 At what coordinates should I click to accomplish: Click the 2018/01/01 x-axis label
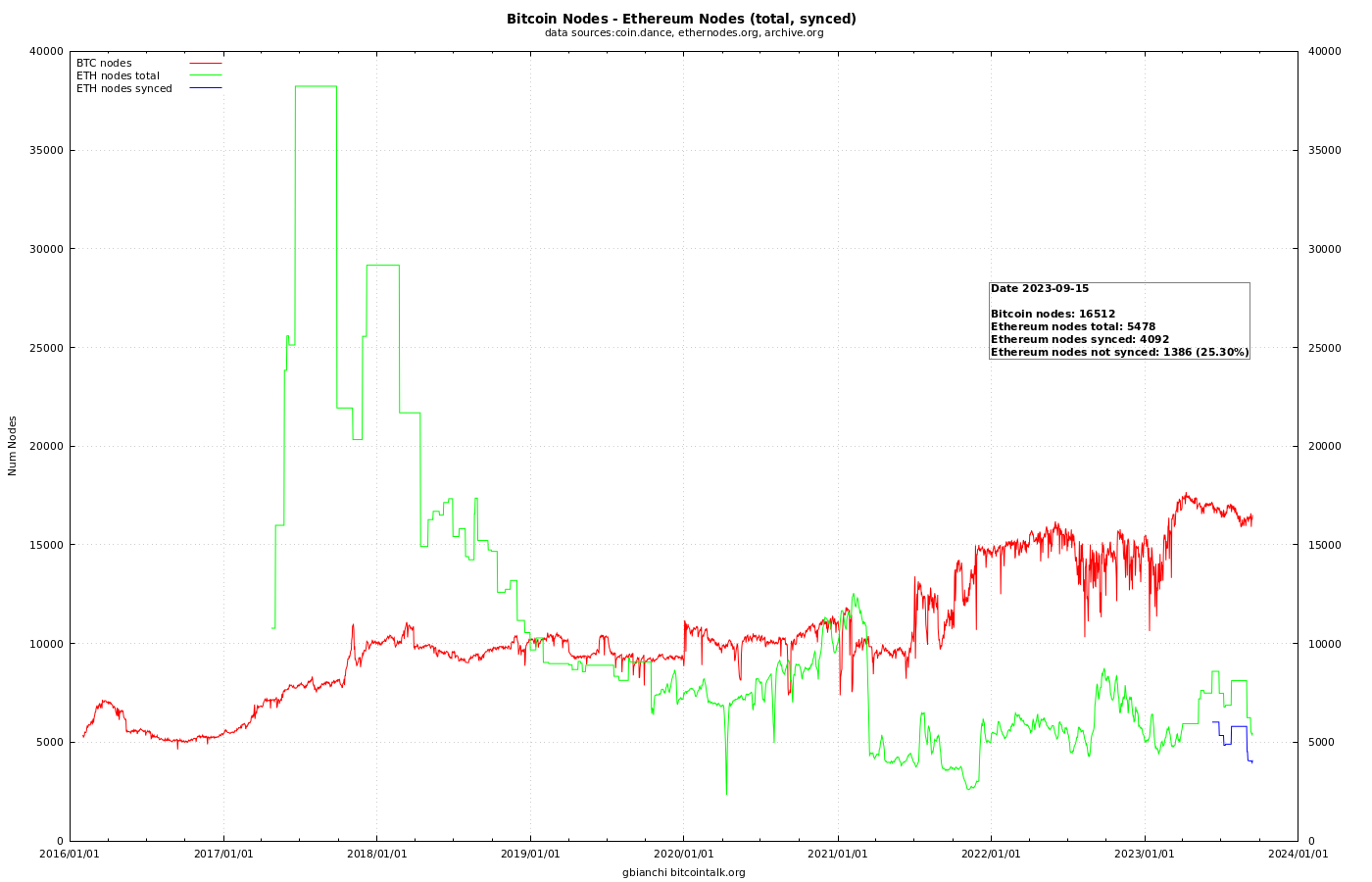[x=377, y=854]
